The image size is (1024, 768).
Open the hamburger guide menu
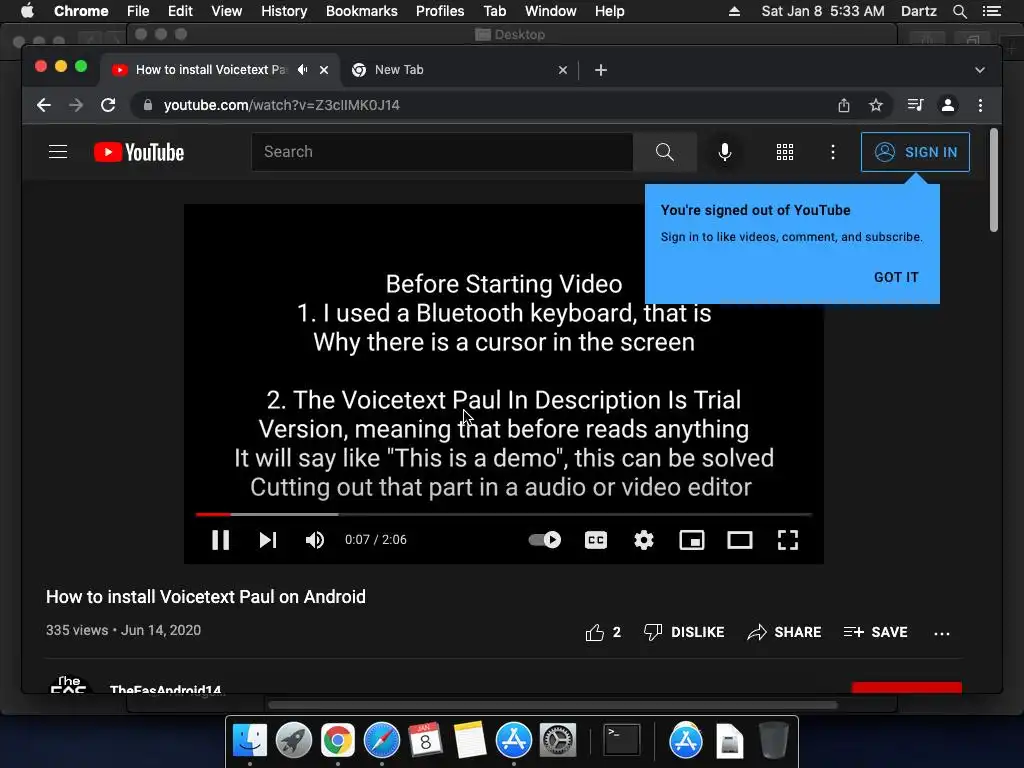tap(58, 152)
